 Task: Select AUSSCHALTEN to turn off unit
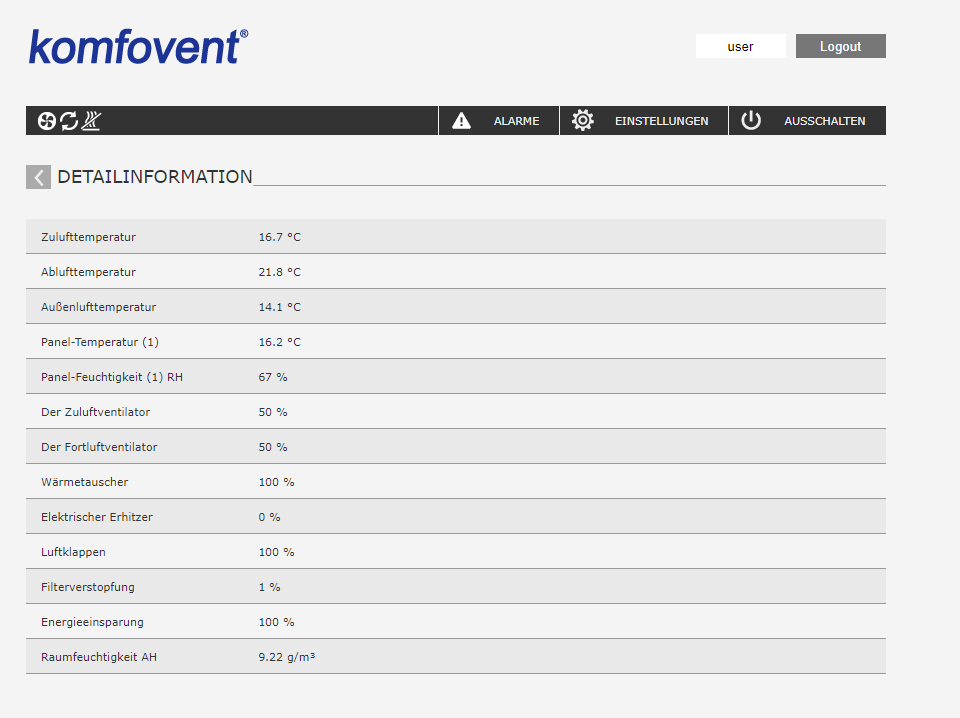point(807,121)
